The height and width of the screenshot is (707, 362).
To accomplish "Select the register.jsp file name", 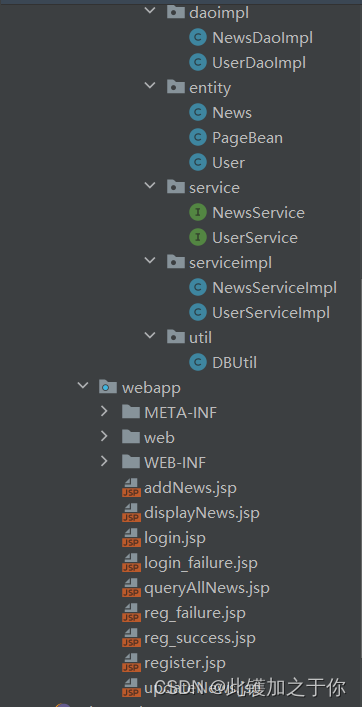I will (x=185, y=663).
